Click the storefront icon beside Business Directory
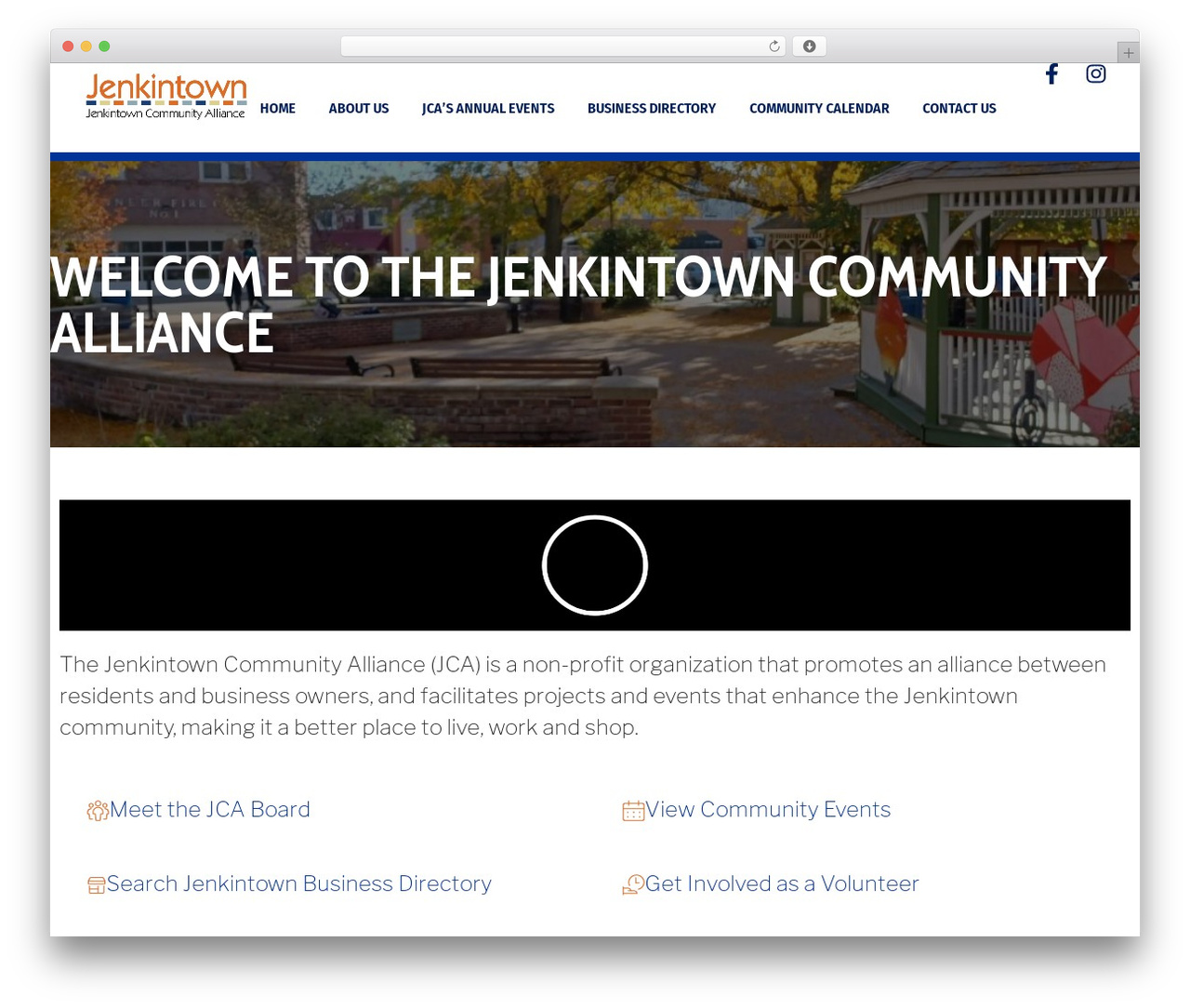This screenshot has height=1008, width=1190. 97,885
